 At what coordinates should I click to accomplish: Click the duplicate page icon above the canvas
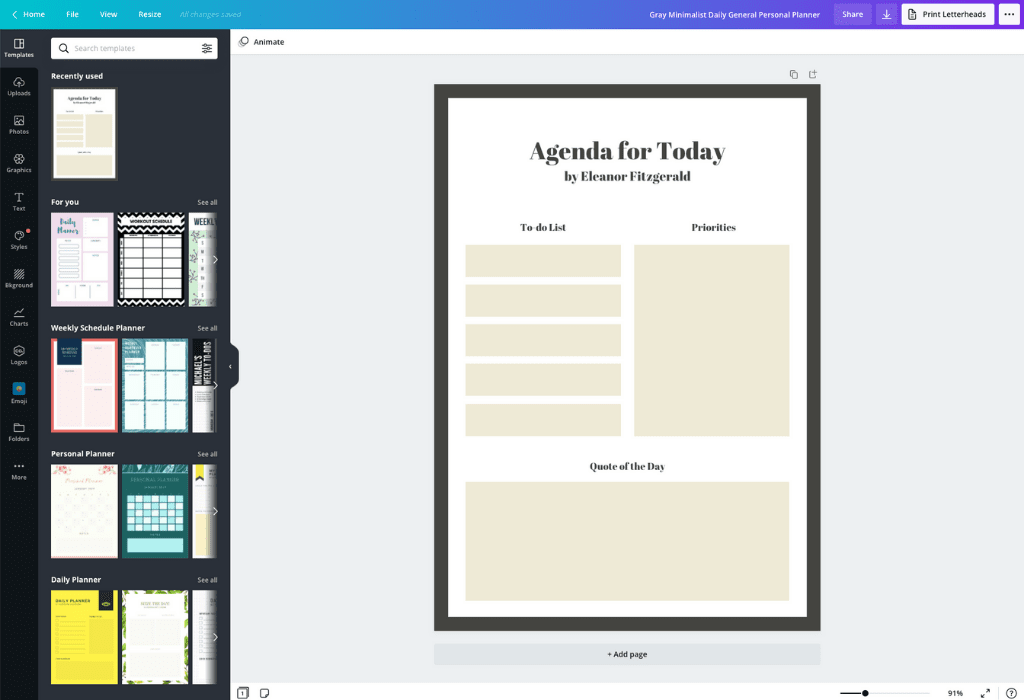793,74
